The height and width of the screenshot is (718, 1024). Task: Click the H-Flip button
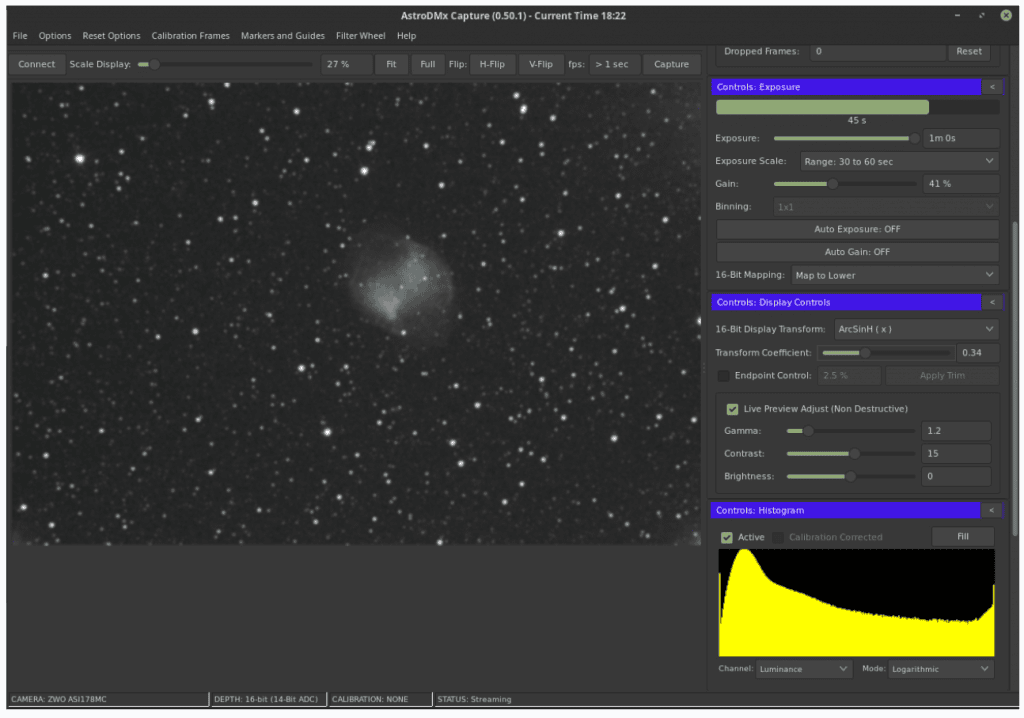491,64
